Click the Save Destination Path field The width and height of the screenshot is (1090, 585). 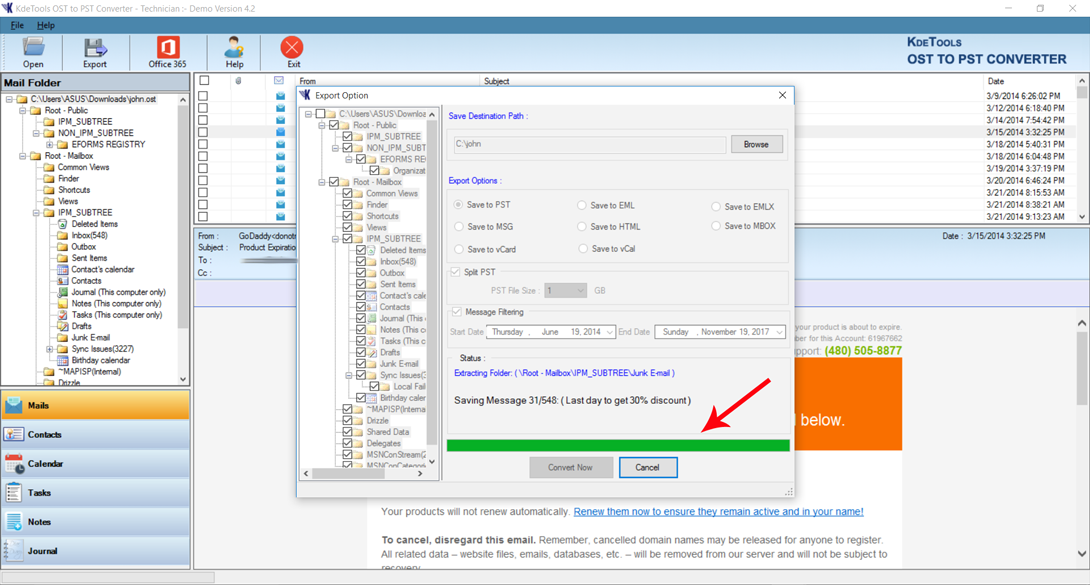589,144
